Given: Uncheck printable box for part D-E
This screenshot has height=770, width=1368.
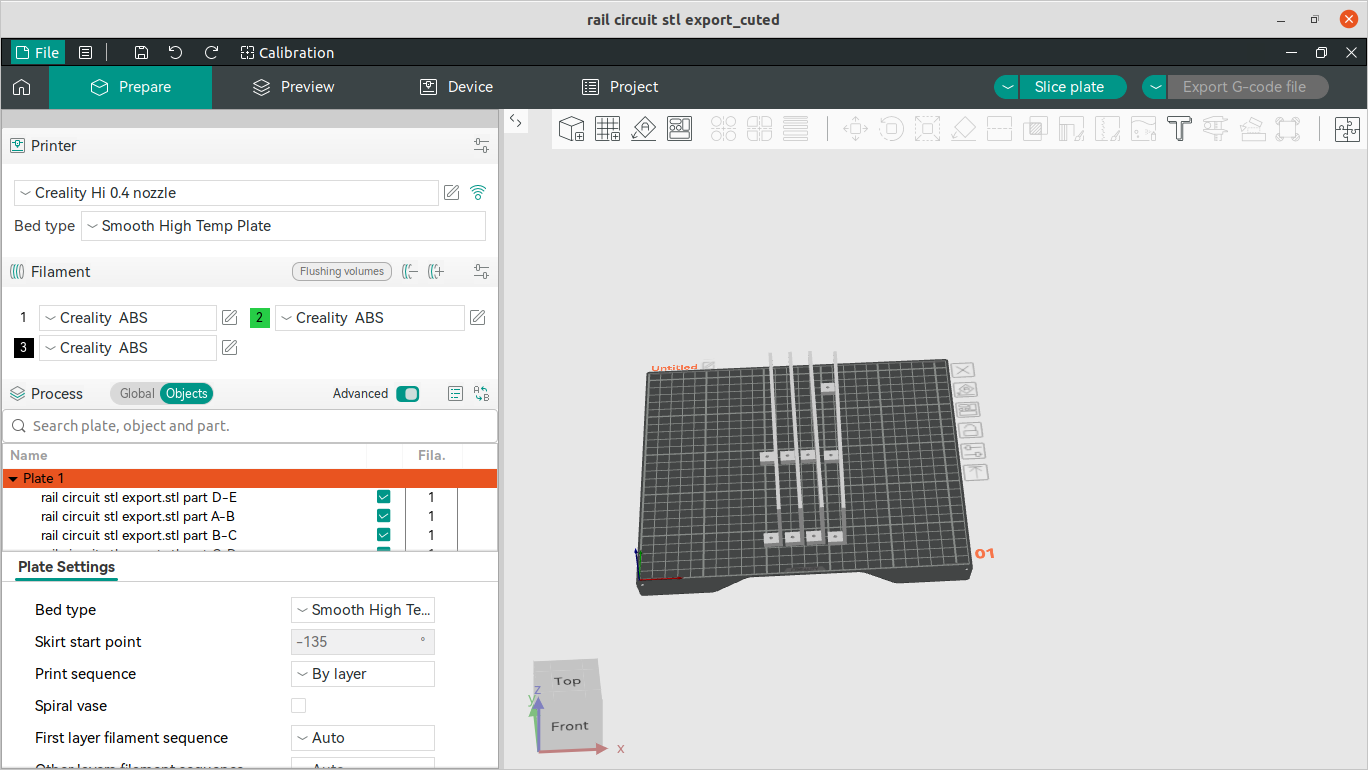Looking at the screenshot, I should [x=383, y=497].
